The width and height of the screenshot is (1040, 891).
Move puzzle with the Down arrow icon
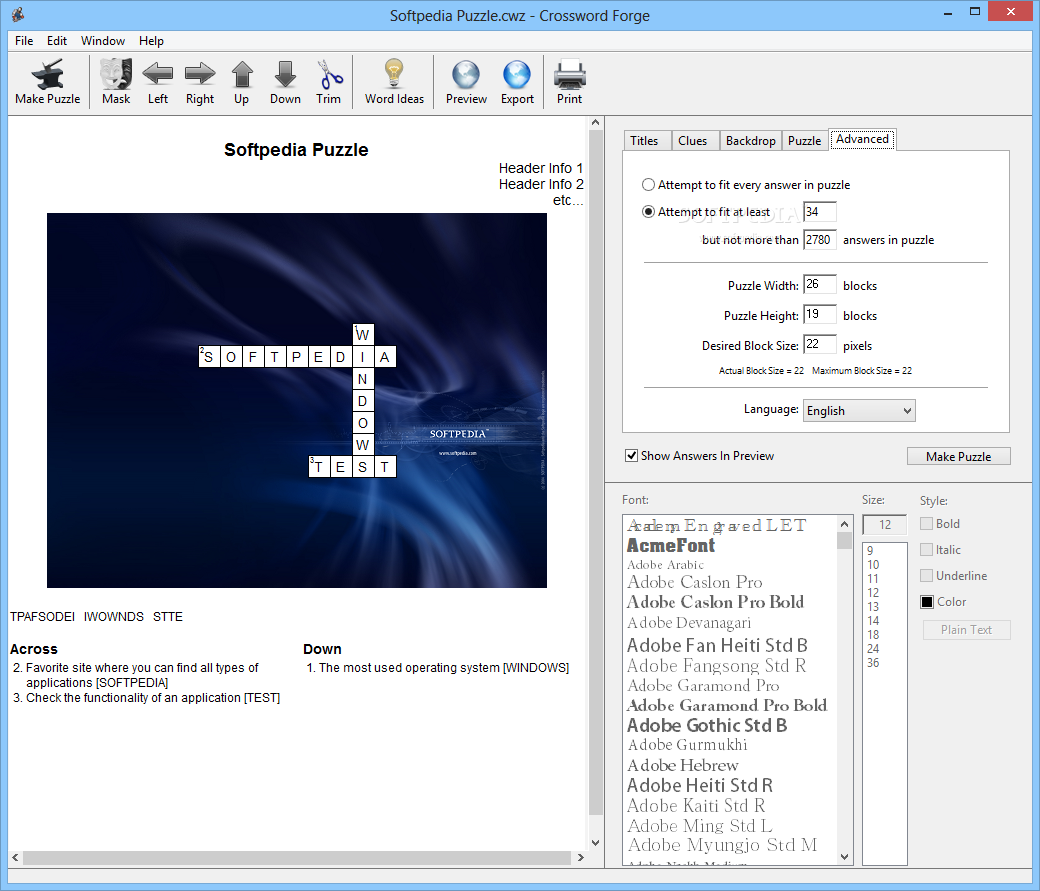(x=285, y=82)
